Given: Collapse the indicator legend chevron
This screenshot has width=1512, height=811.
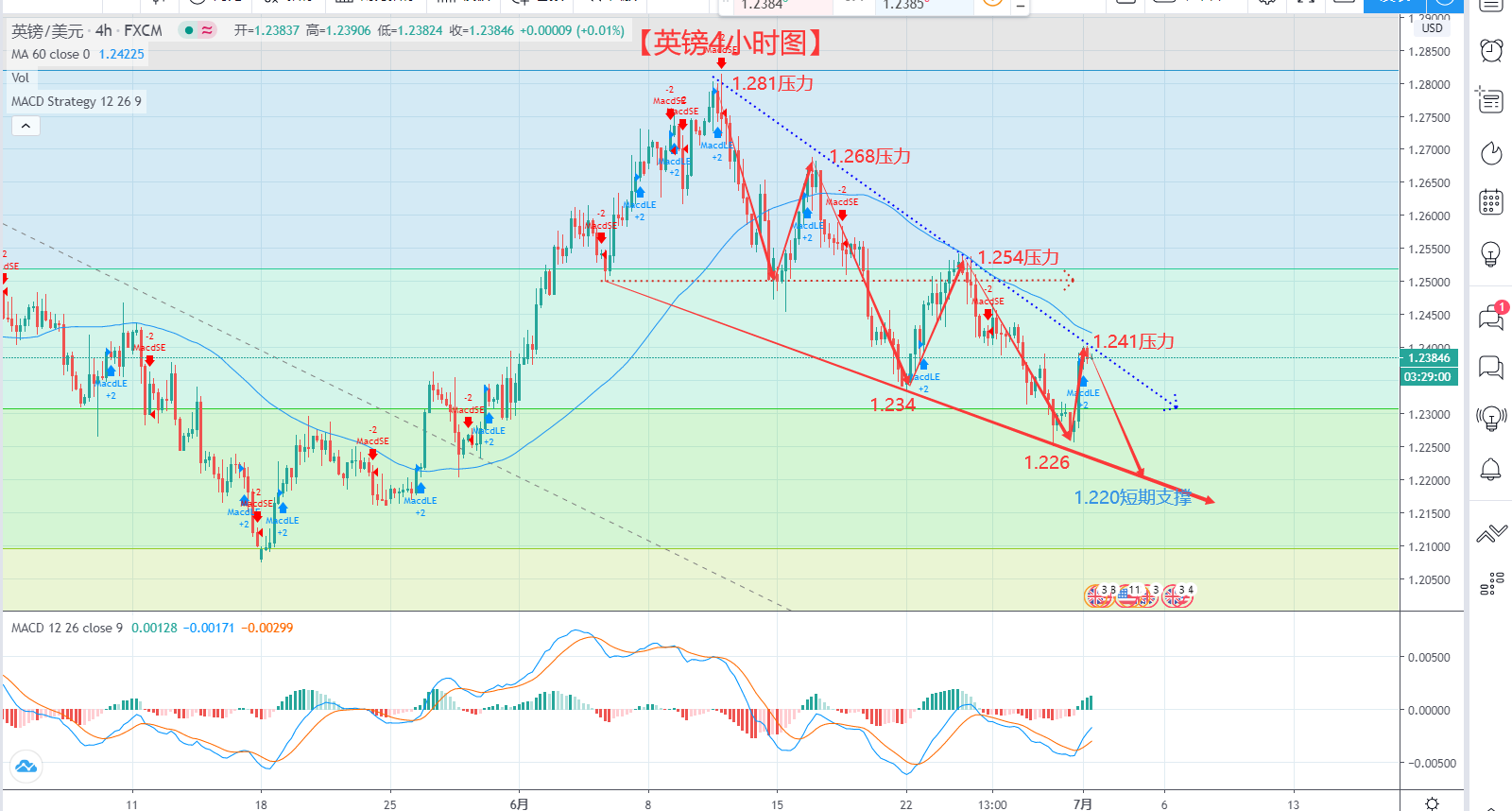Looking at the screenshot, I should coord(26,126).
